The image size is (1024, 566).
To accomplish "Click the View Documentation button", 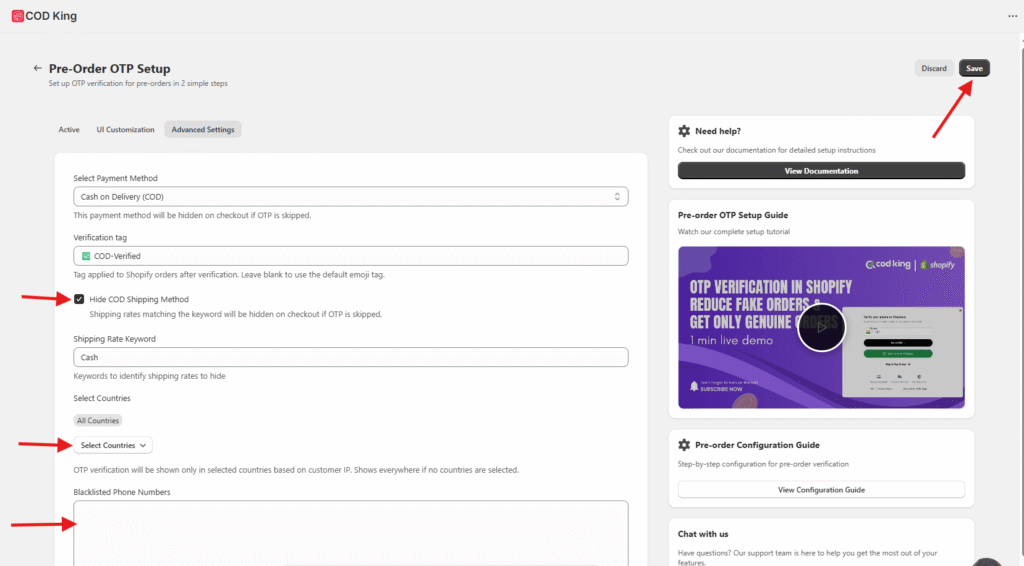I will pos(821,171).
